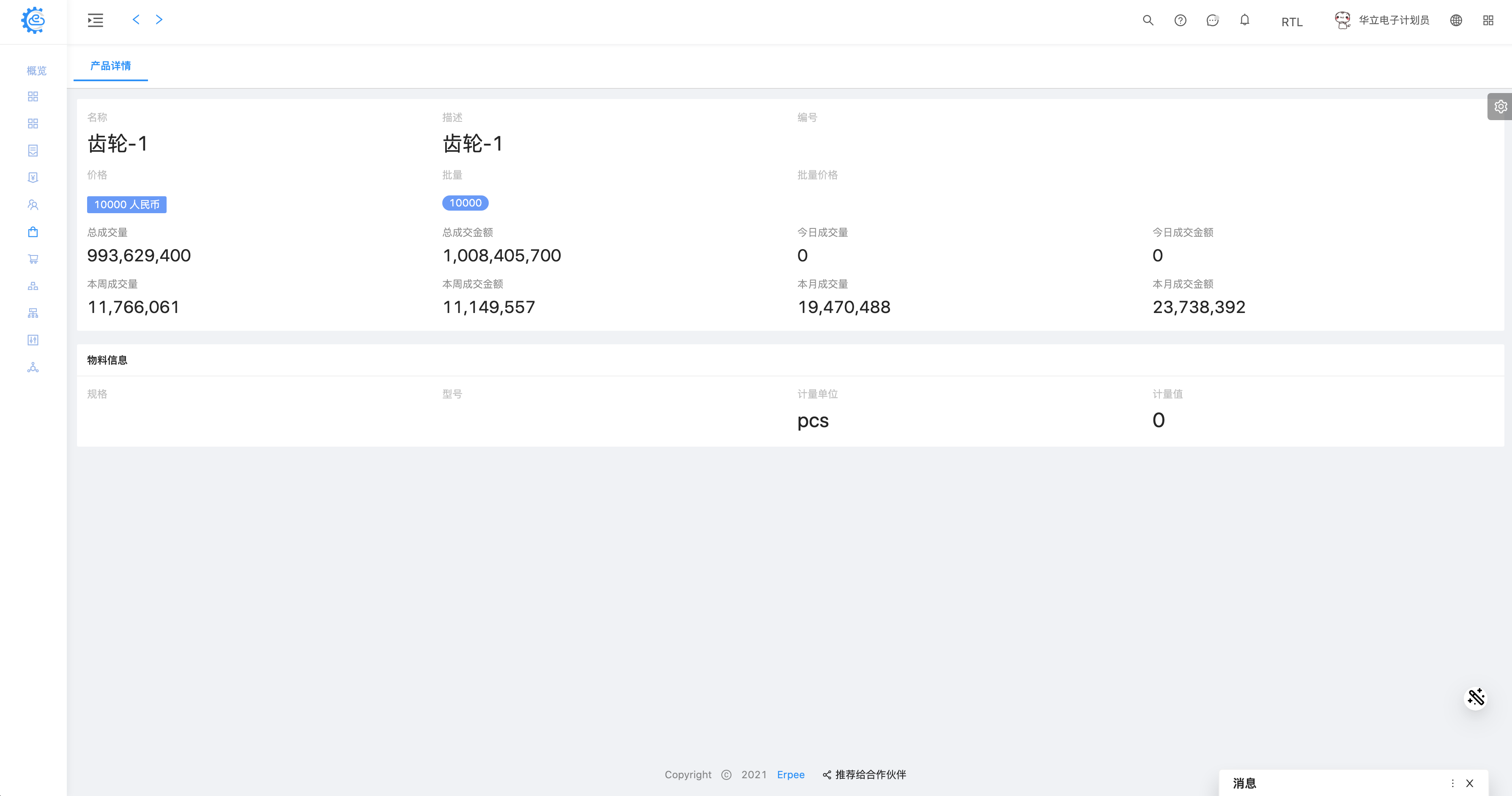Image resolution: width=1512 pixels, height=796 pixels.
Task: Click the notification bell icon
Action: (1244, 21)
